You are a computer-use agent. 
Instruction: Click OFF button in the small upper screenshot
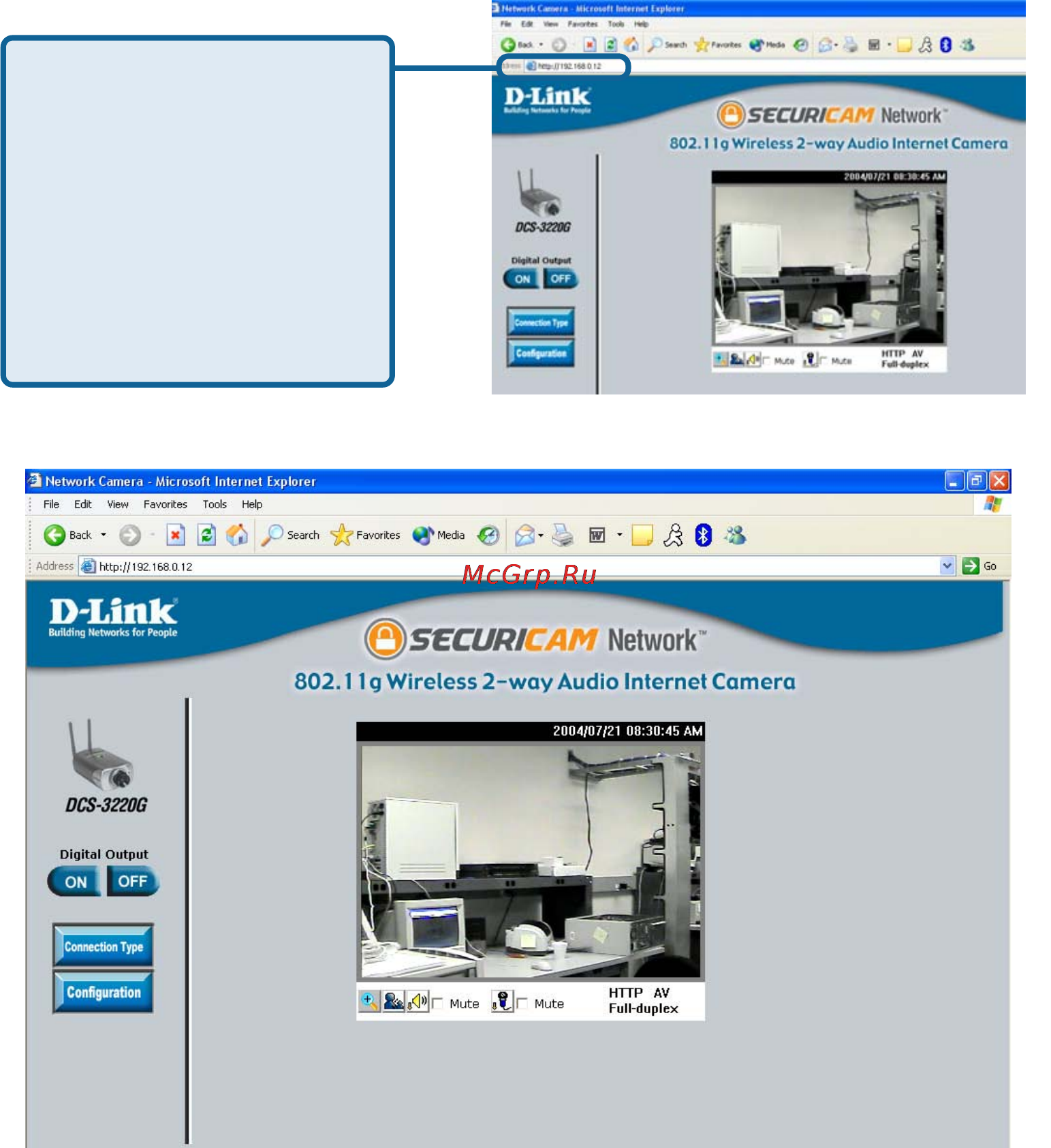[x=561, y=279]
